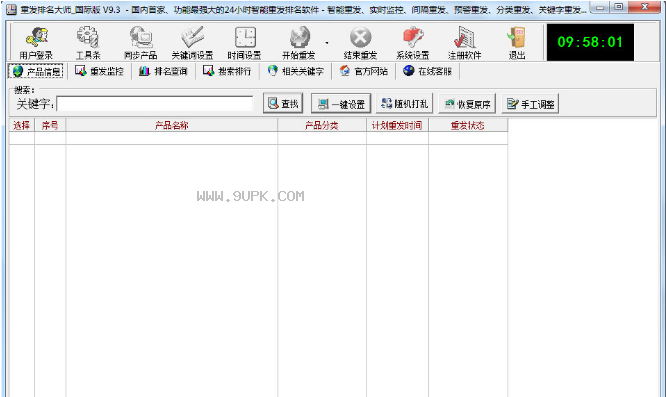Sort by 重发状态 column header
Image resolution: width=666 pixels, height=397 pixels.
468,125
